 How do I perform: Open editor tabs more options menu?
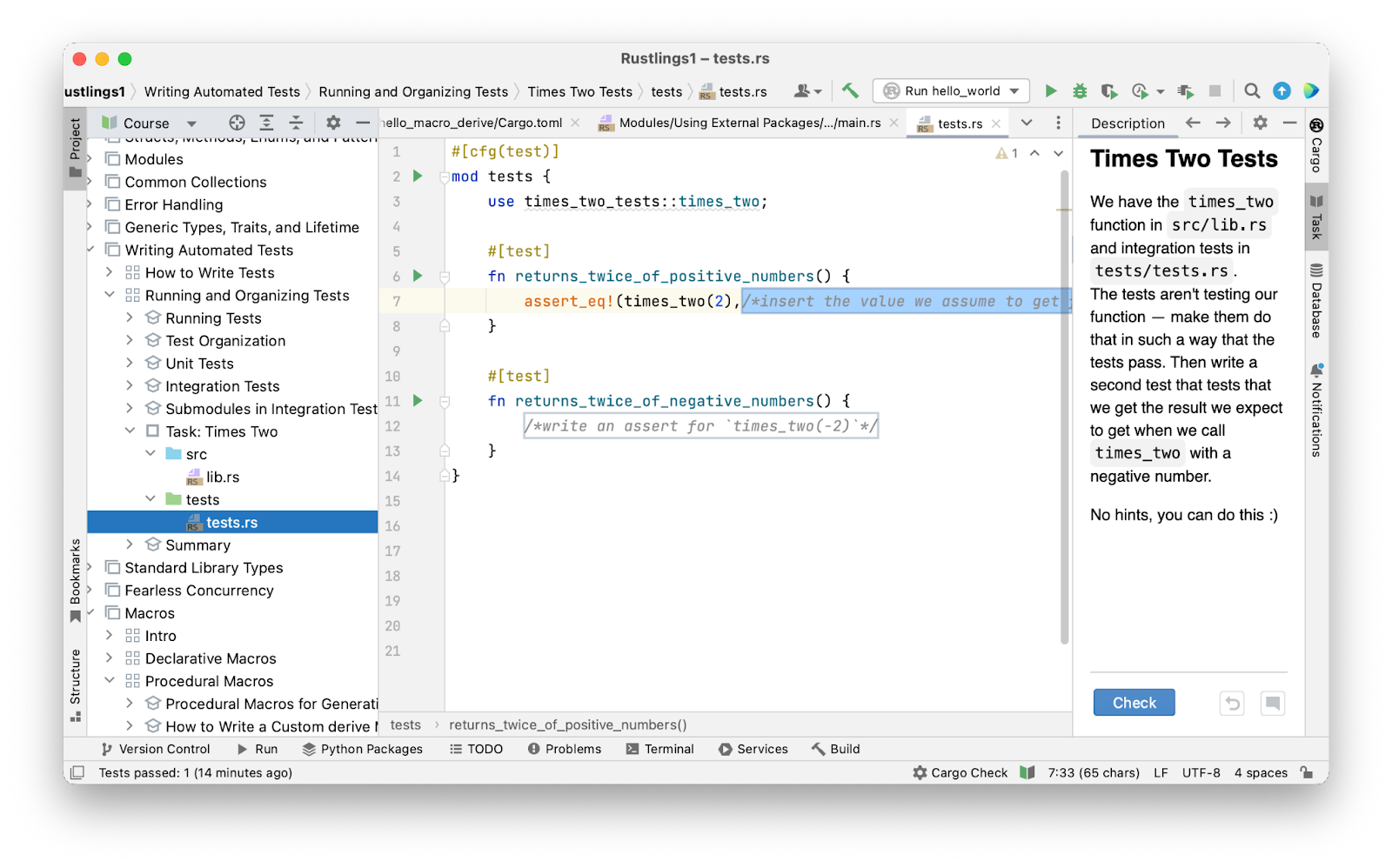click(1058, 123)
